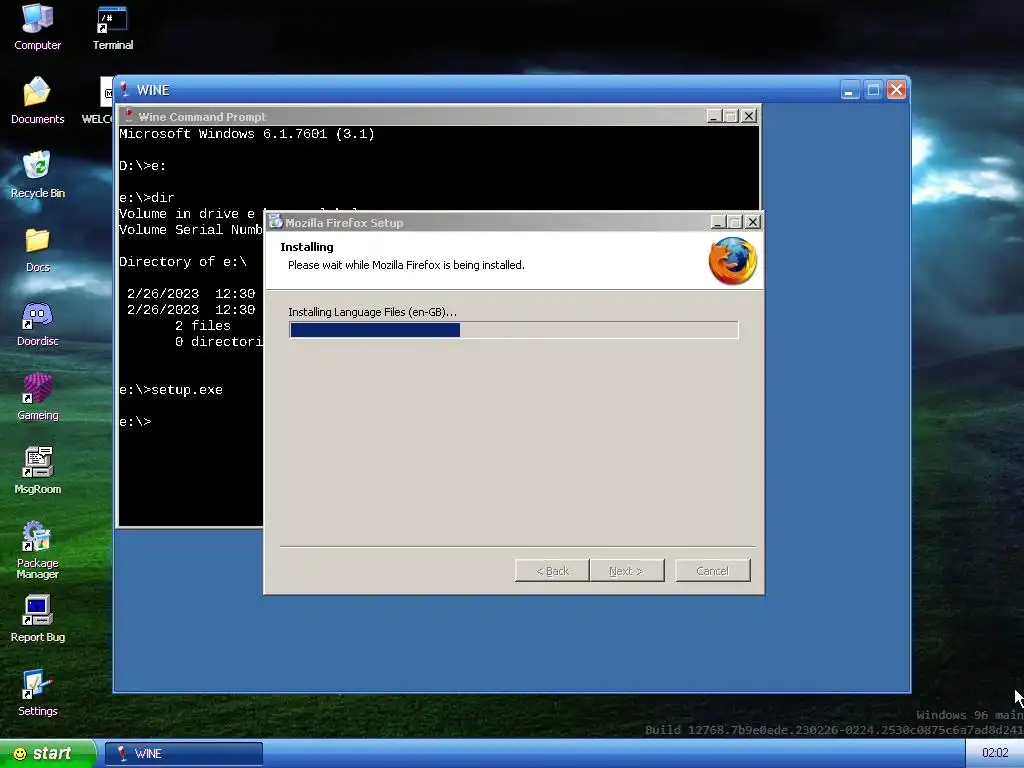
Task: Click 'Microsoft Windows 6.1.7601 (3.1)' line
Action: click(x=247, y=134)
